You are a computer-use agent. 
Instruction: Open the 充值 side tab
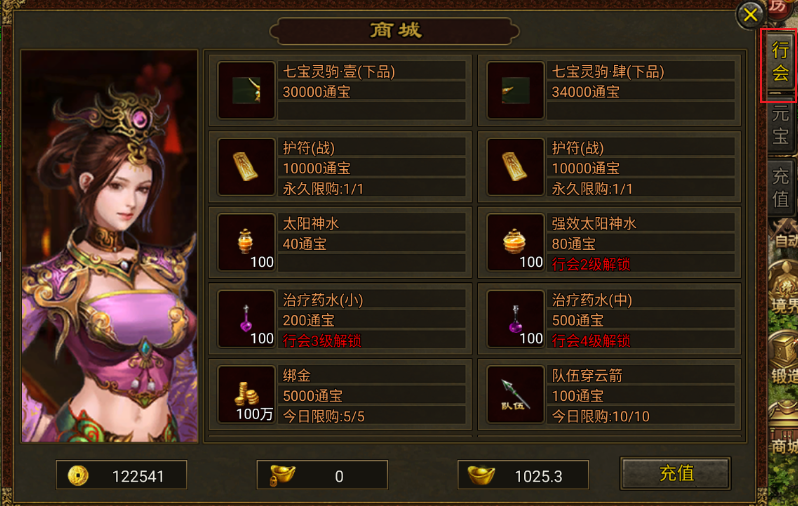click(x=780, y=187)
